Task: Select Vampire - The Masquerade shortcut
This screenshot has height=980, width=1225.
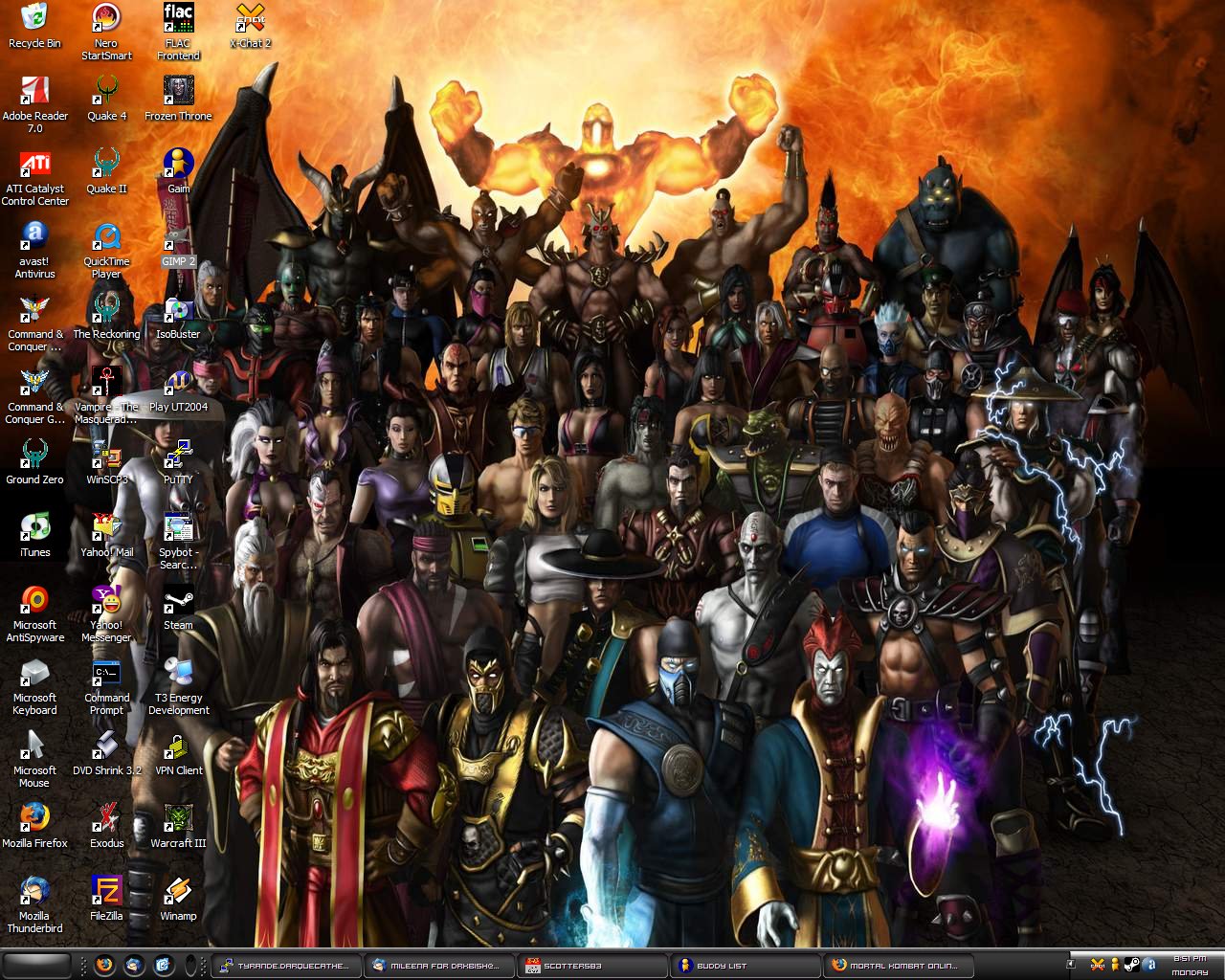Action: tap(106, 395)
